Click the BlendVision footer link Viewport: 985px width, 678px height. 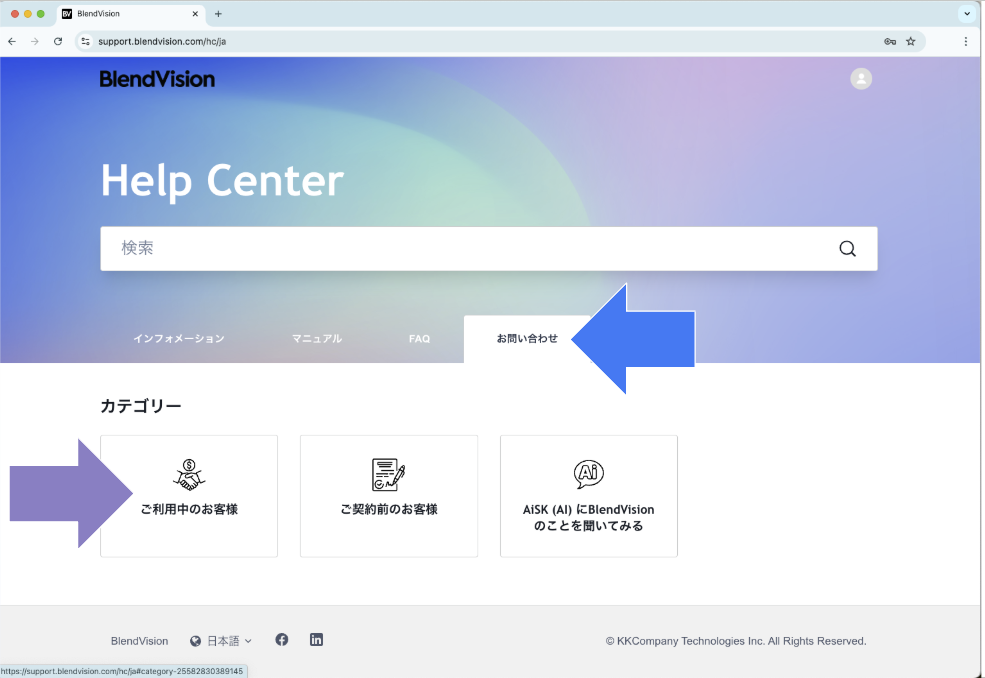coord(139,641)
